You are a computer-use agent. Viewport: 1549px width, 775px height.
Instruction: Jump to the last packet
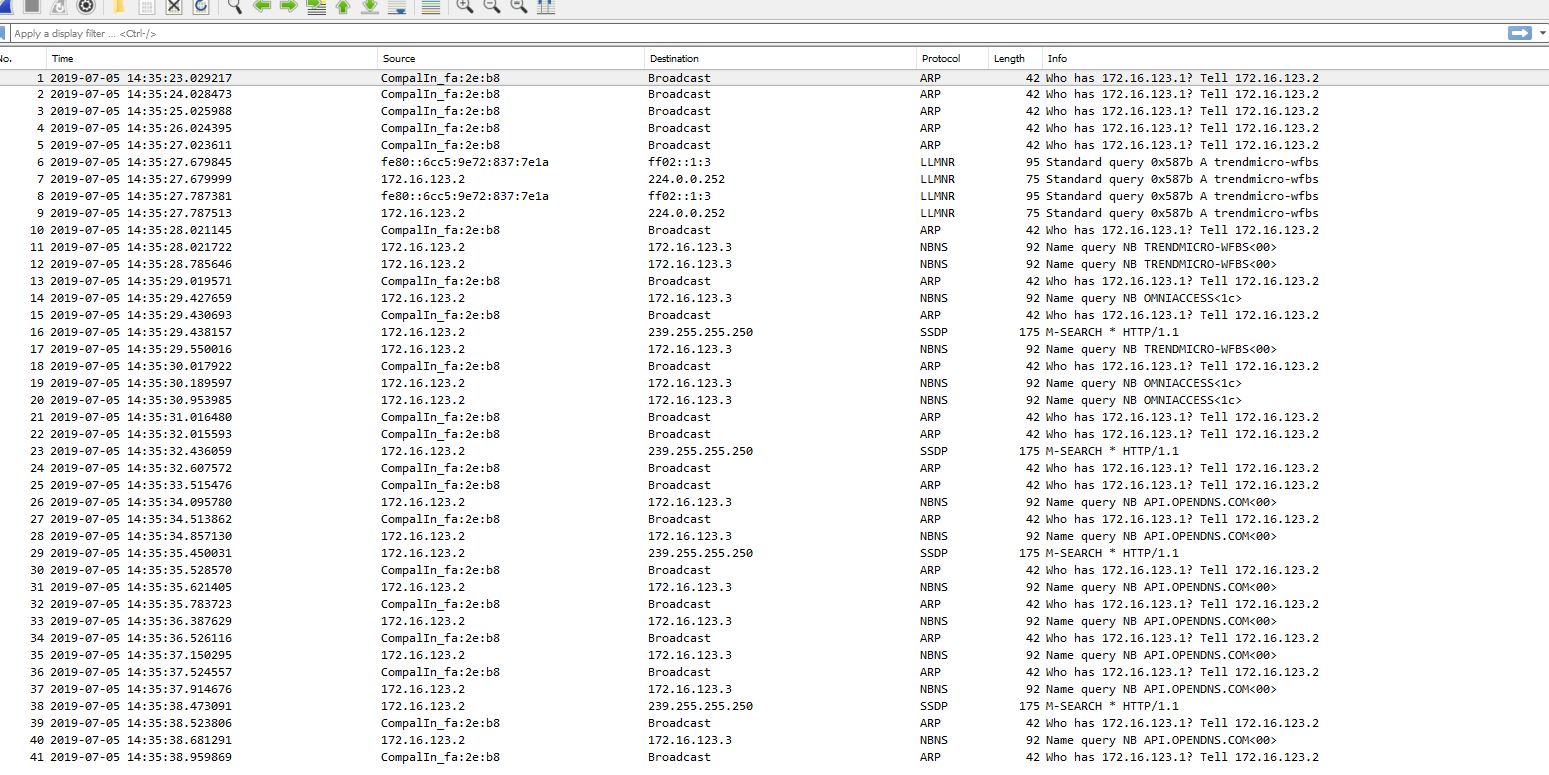coord(370,6)
